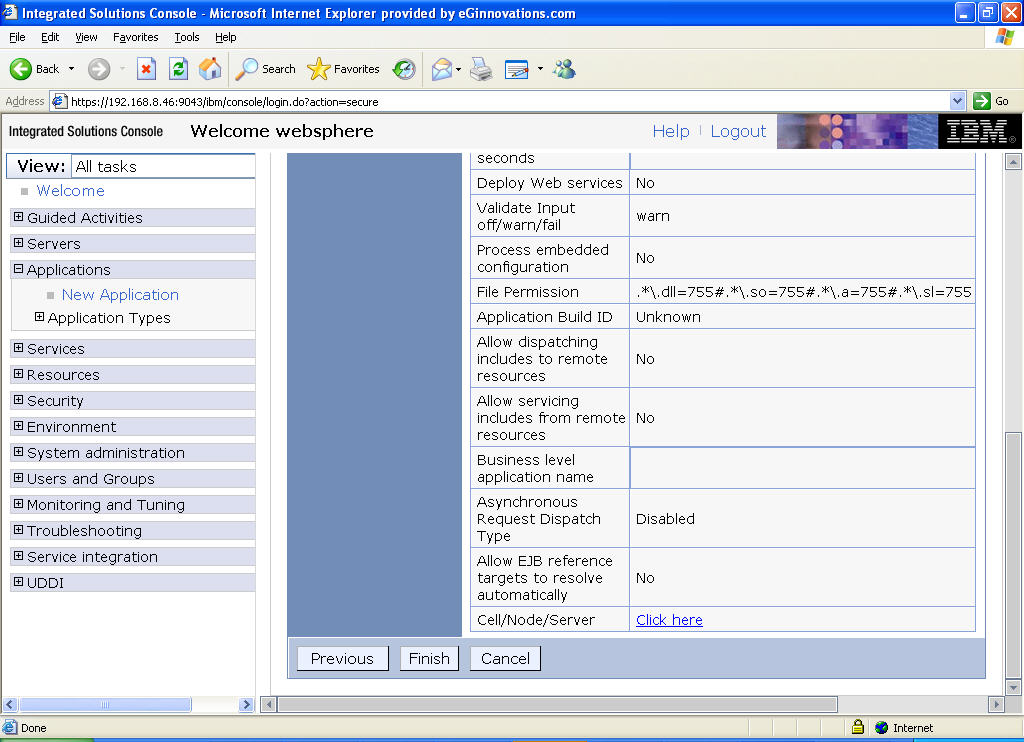Open the Mail envelope icon
Image resolution: width=1024 pixels, height=742 pixels.
coord(442,69)
